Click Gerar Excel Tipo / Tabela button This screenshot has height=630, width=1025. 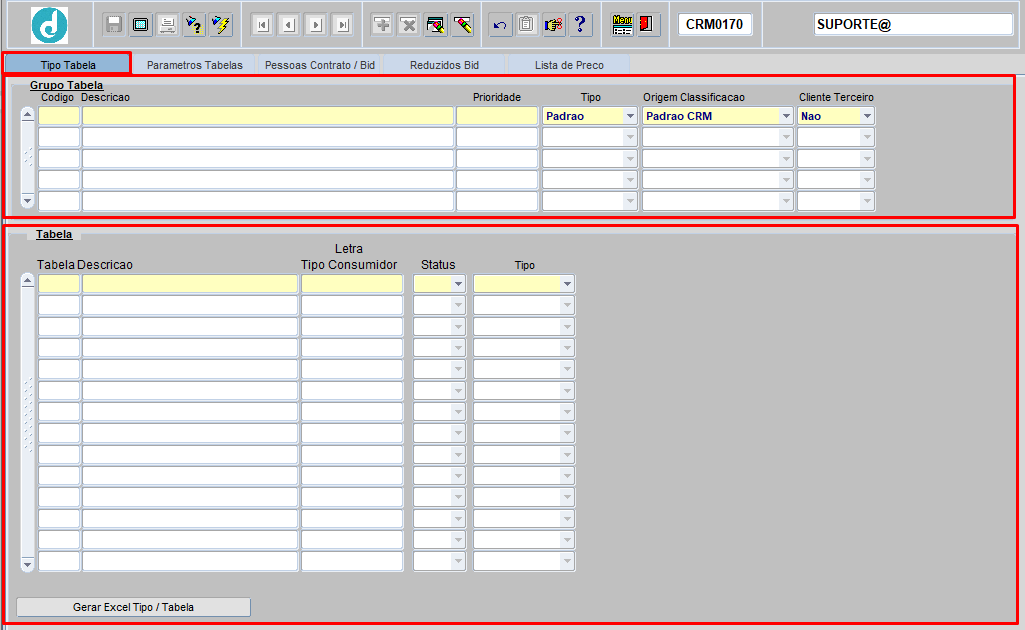pyautogui.click(x=133, y=607)
